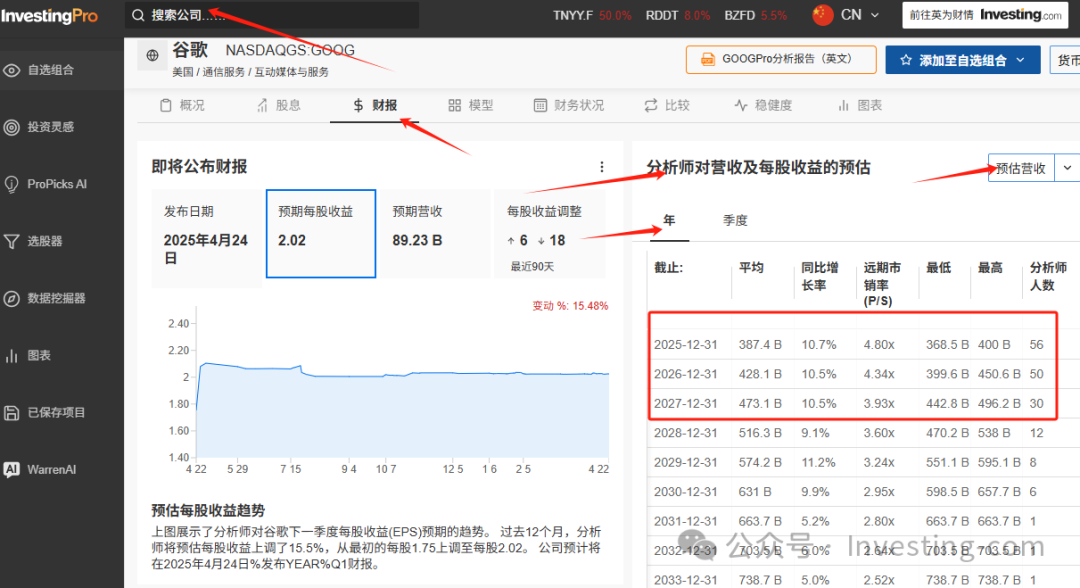Viewport: 1080px width, 588px height.
Task: Select the 稳健度 tab
Action: click(x=763, y=105)
